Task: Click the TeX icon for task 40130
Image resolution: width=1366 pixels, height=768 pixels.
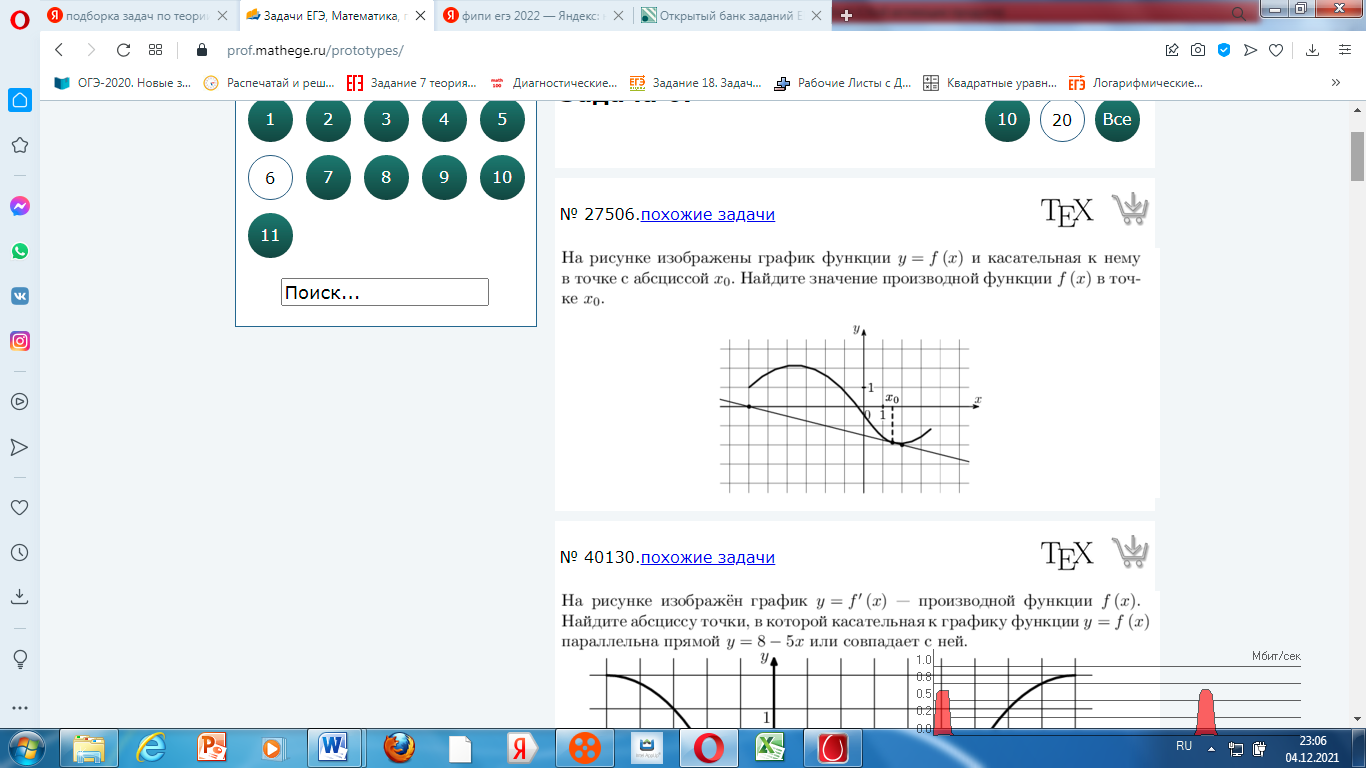Action: (1067, 553)
